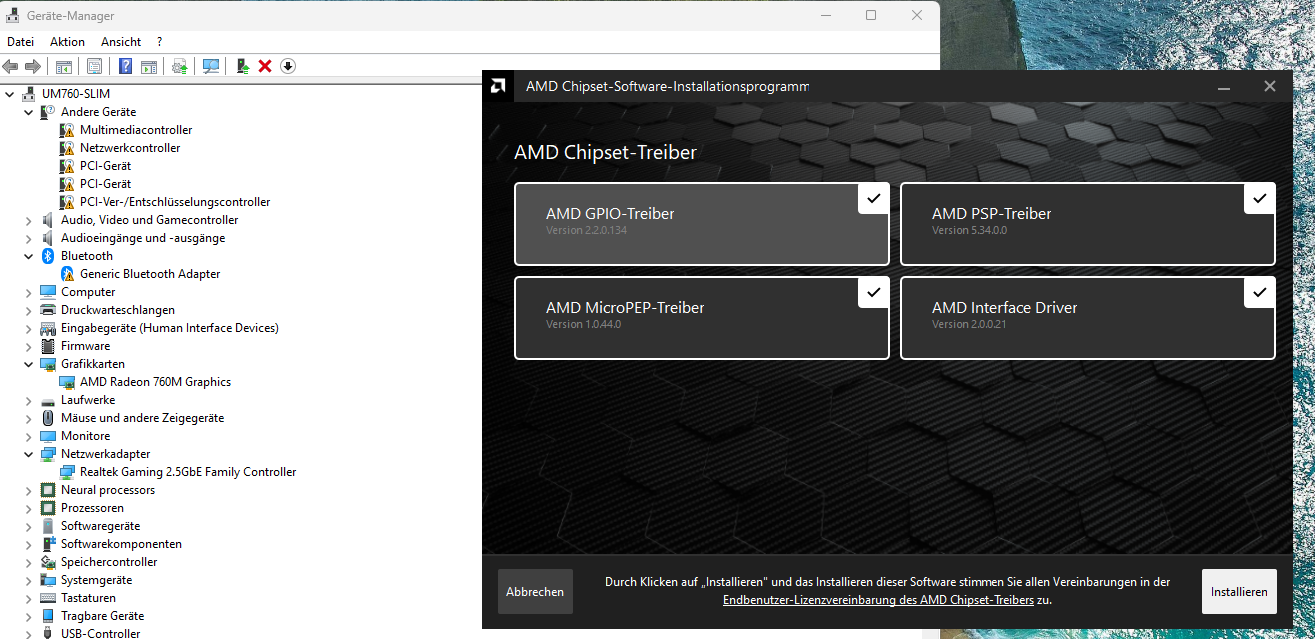Click the blue question mark help icon

click(x=125, y=66)
